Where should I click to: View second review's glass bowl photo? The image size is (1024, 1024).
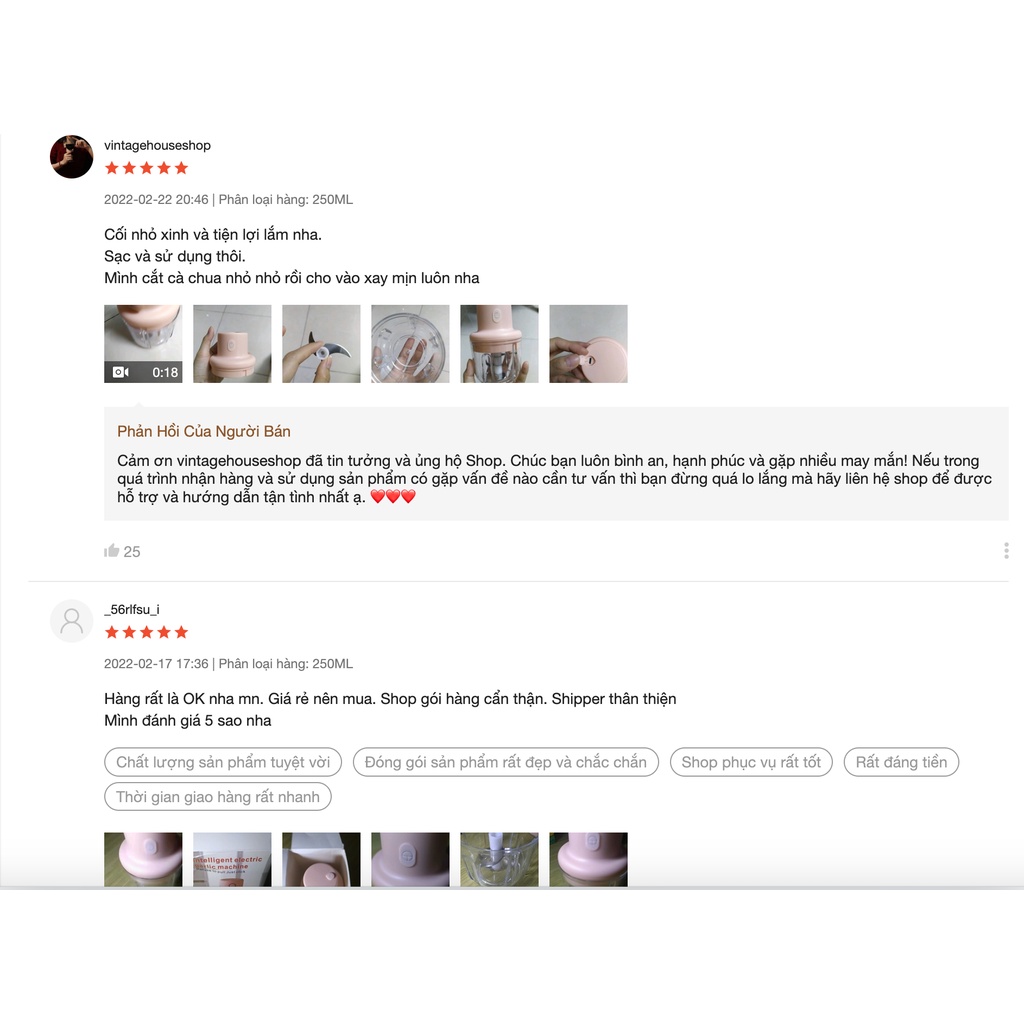(x=500, y=859)
